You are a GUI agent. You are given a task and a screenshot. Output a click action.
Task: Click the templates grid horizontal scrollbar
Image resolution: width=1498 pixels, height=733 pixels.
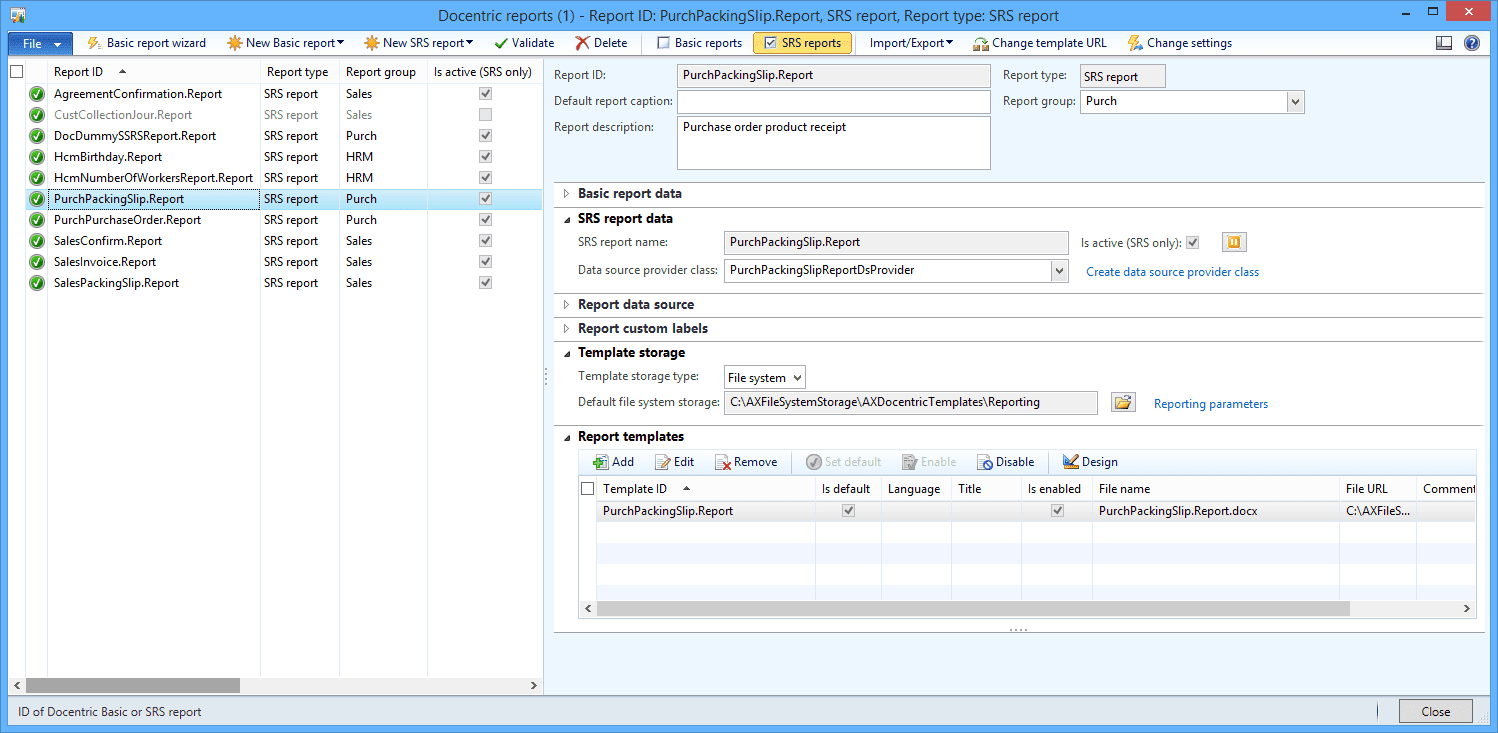(x=973, y=608)
